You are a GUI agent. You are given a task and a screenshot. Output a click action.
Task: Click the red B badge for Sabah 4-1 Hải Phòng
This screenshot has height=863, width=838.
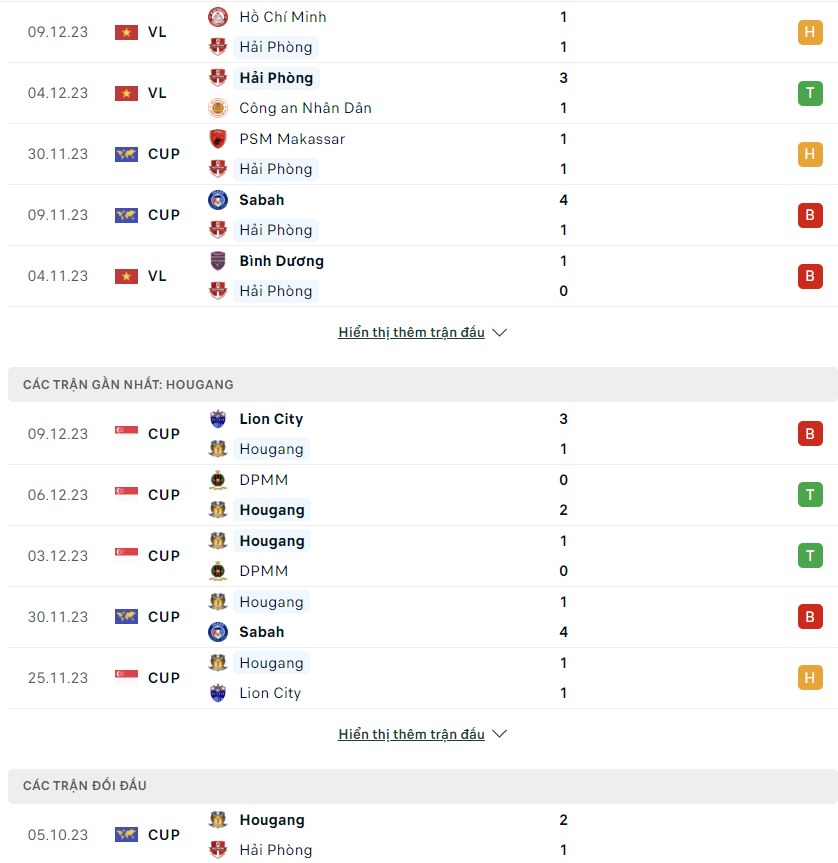pyautogui.click(x=810, y=215)
